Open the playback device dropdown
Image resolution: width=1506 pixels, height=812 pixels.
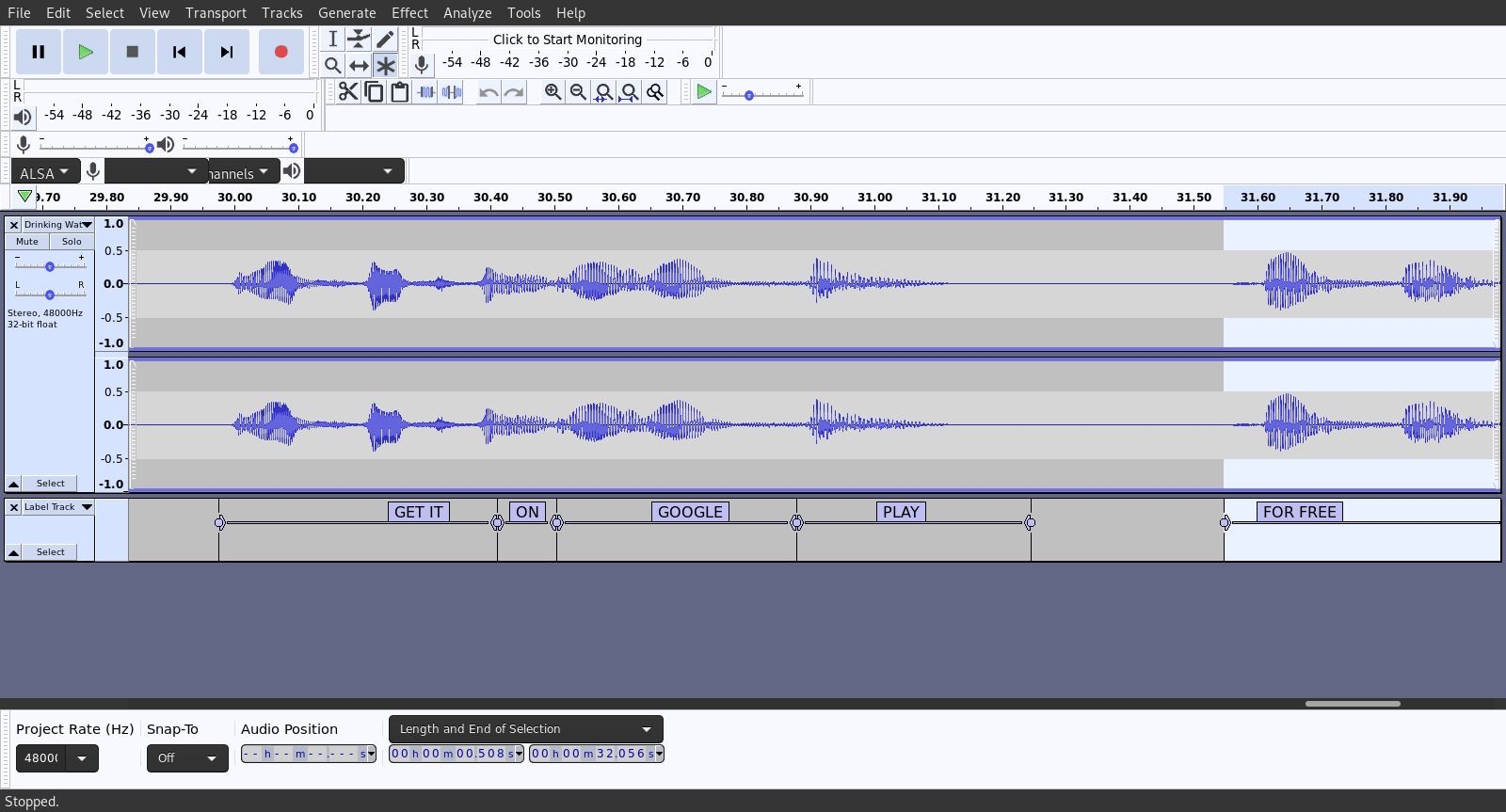[x=354, y=172]
